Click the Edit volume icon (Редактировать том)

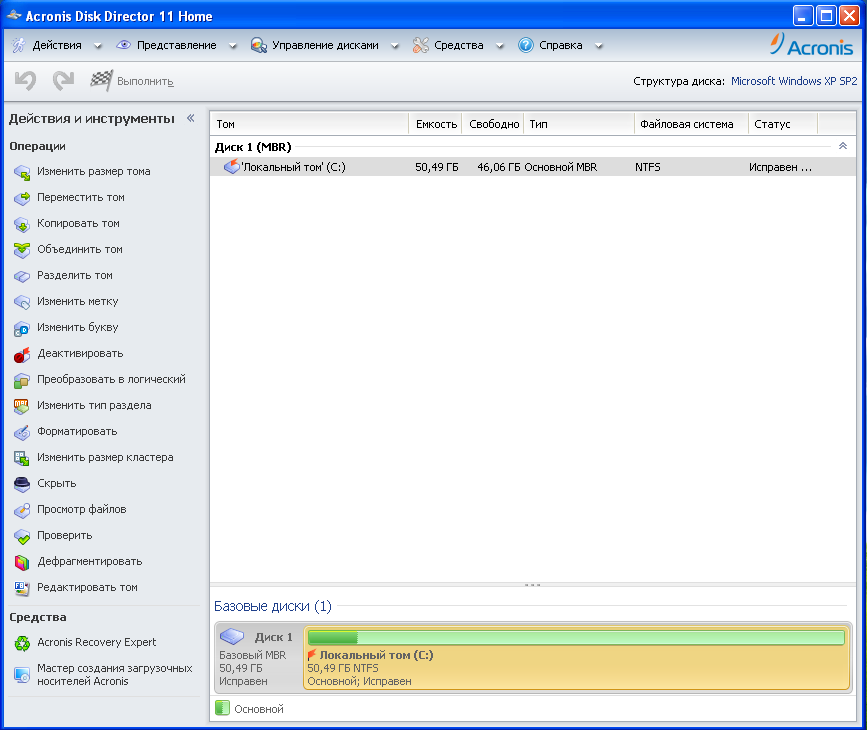point(22,588)
